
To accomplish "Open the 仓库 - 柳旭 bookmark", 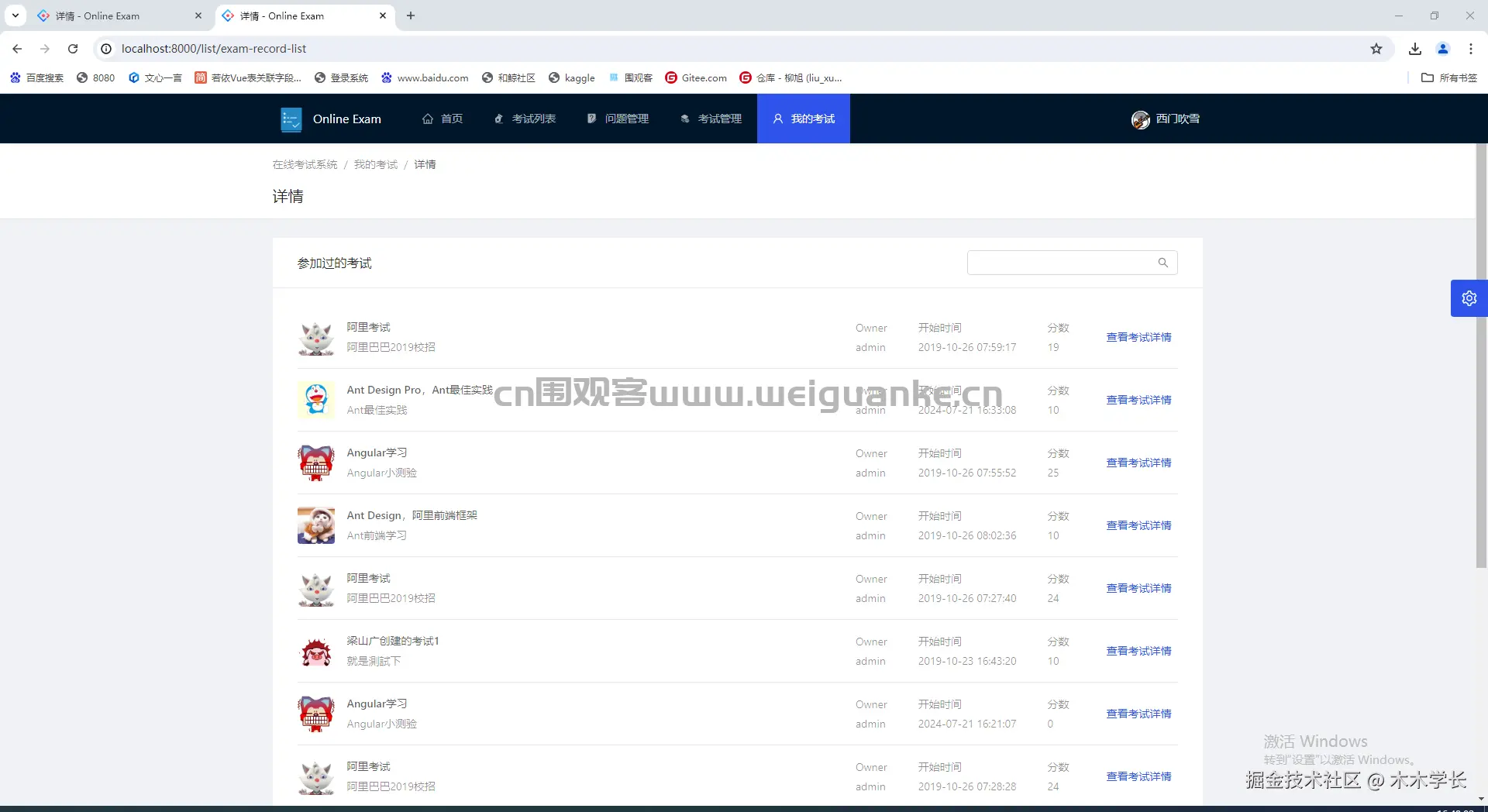I will tap(790, 77).
